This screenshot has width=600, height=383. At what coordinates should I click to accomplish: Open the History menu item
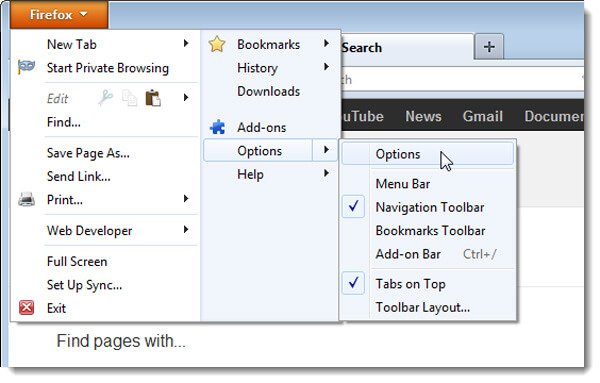tap(257, 68)
